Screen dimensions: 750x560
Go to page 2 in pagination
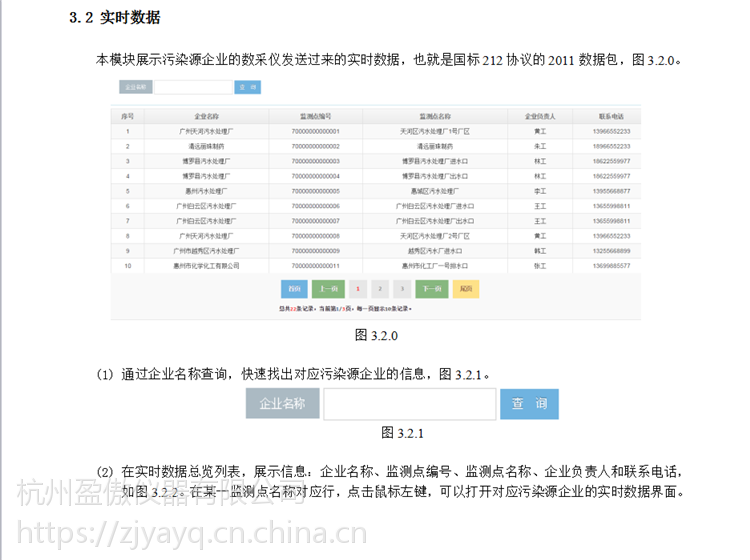click(378, 289)
